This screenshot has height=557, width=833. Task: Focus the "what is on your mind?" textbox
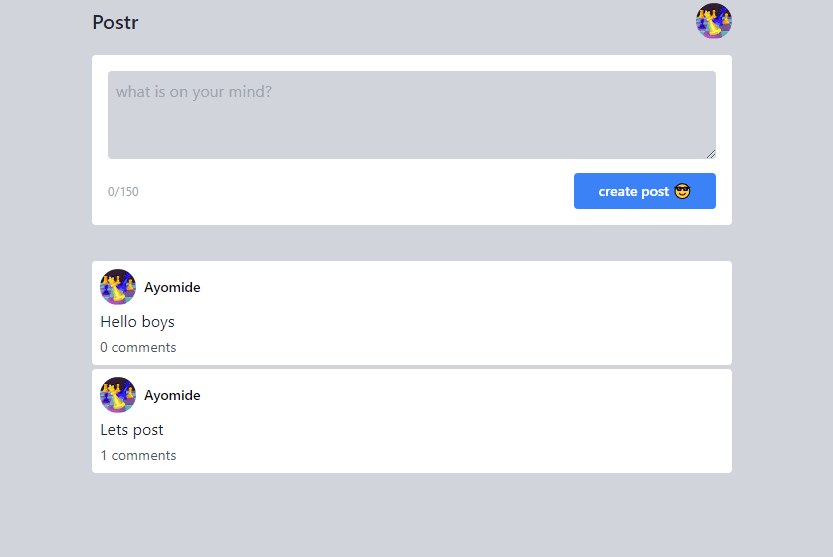[x=411, y=114]
